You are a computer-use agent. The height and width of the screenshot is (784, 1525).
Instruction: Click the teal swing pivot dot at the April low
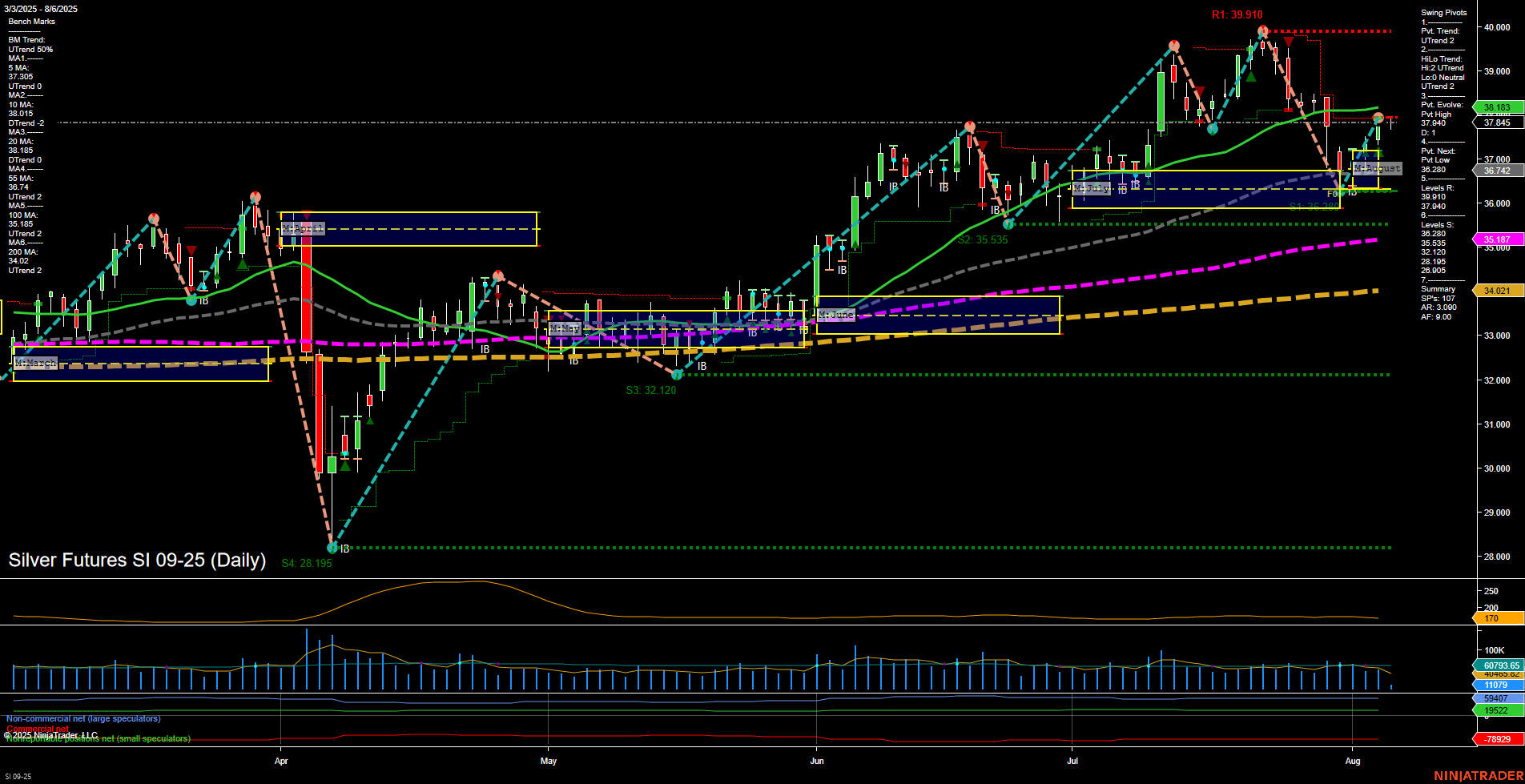pos(331,548)
